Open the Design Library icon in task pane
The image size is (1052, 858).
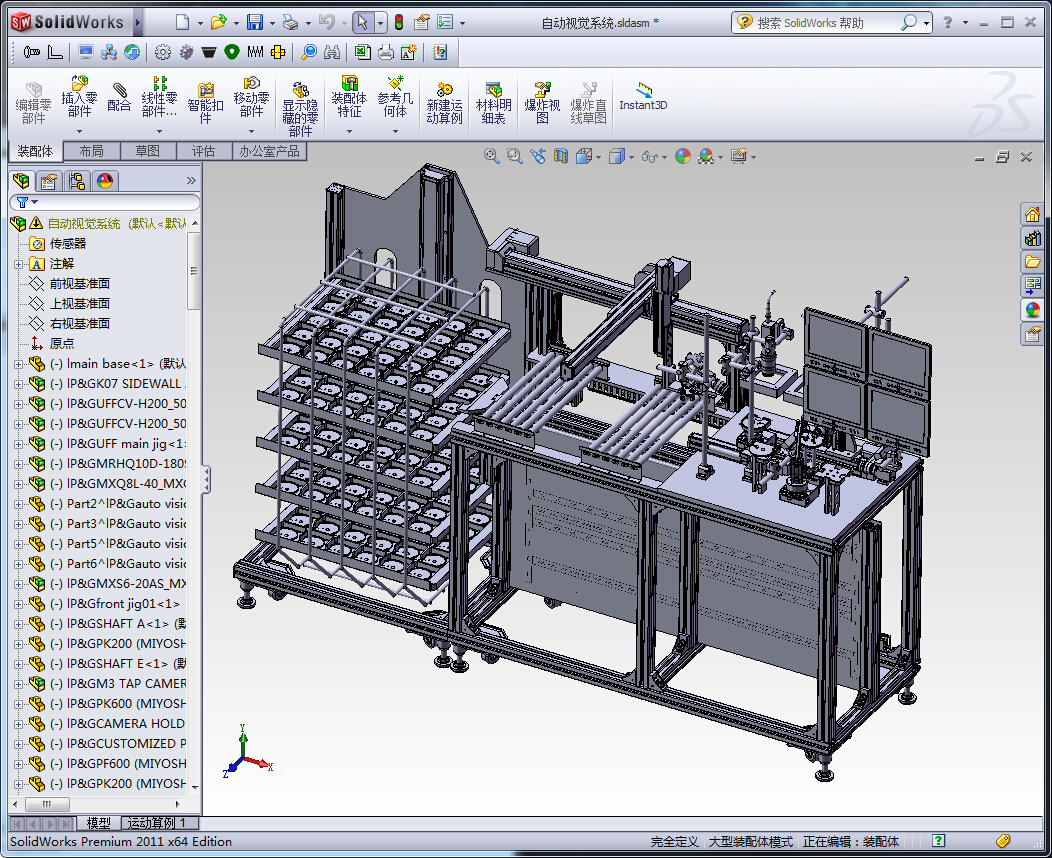coord(1033,238)
